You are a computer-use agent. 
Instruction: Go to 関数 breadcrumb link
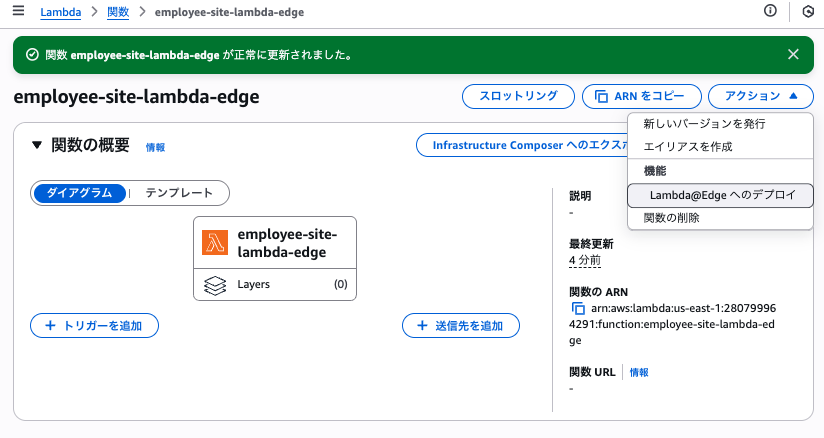(x=118, y=12)
